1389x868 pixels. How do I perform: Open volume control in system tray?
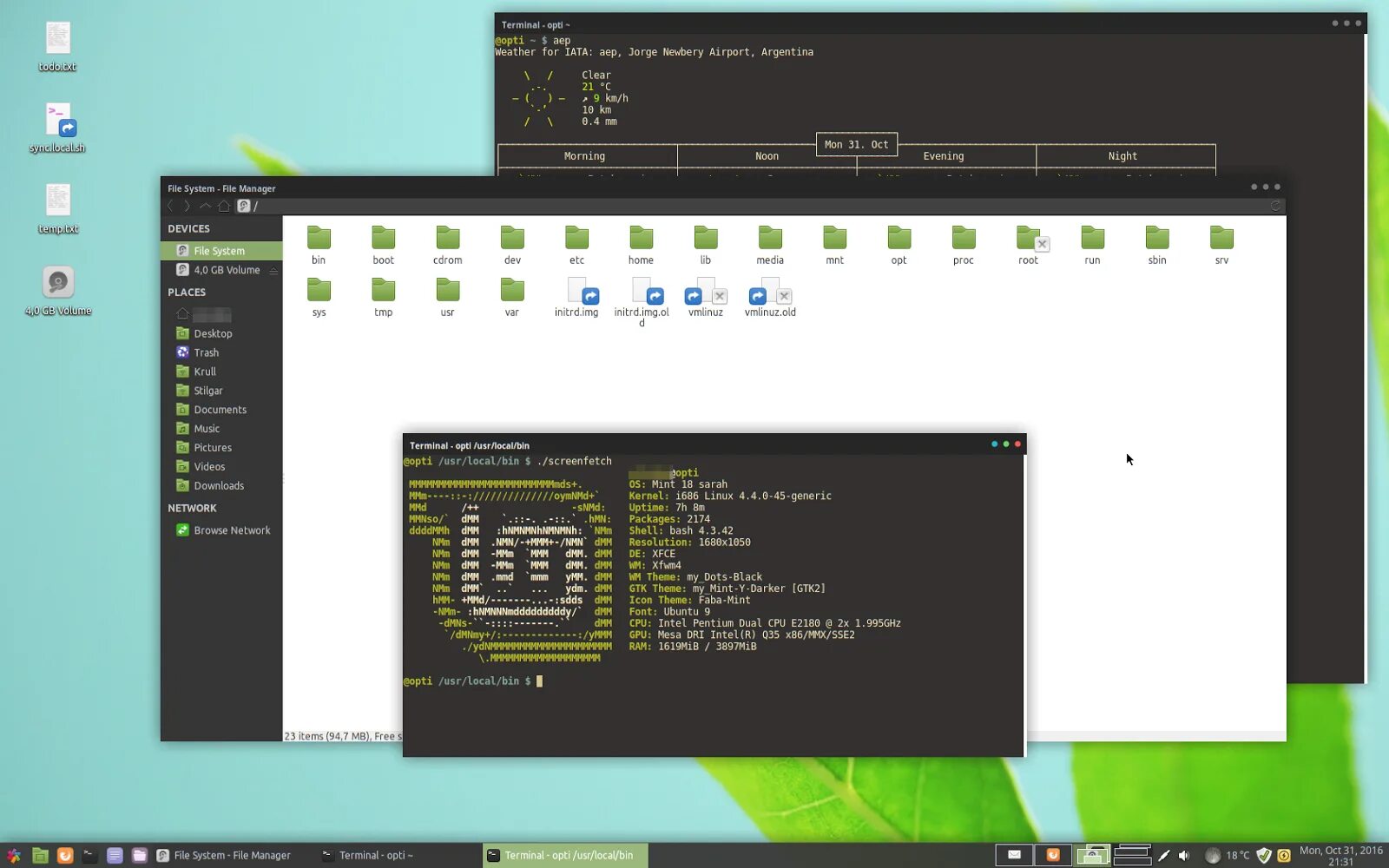tap(1184, 855)
